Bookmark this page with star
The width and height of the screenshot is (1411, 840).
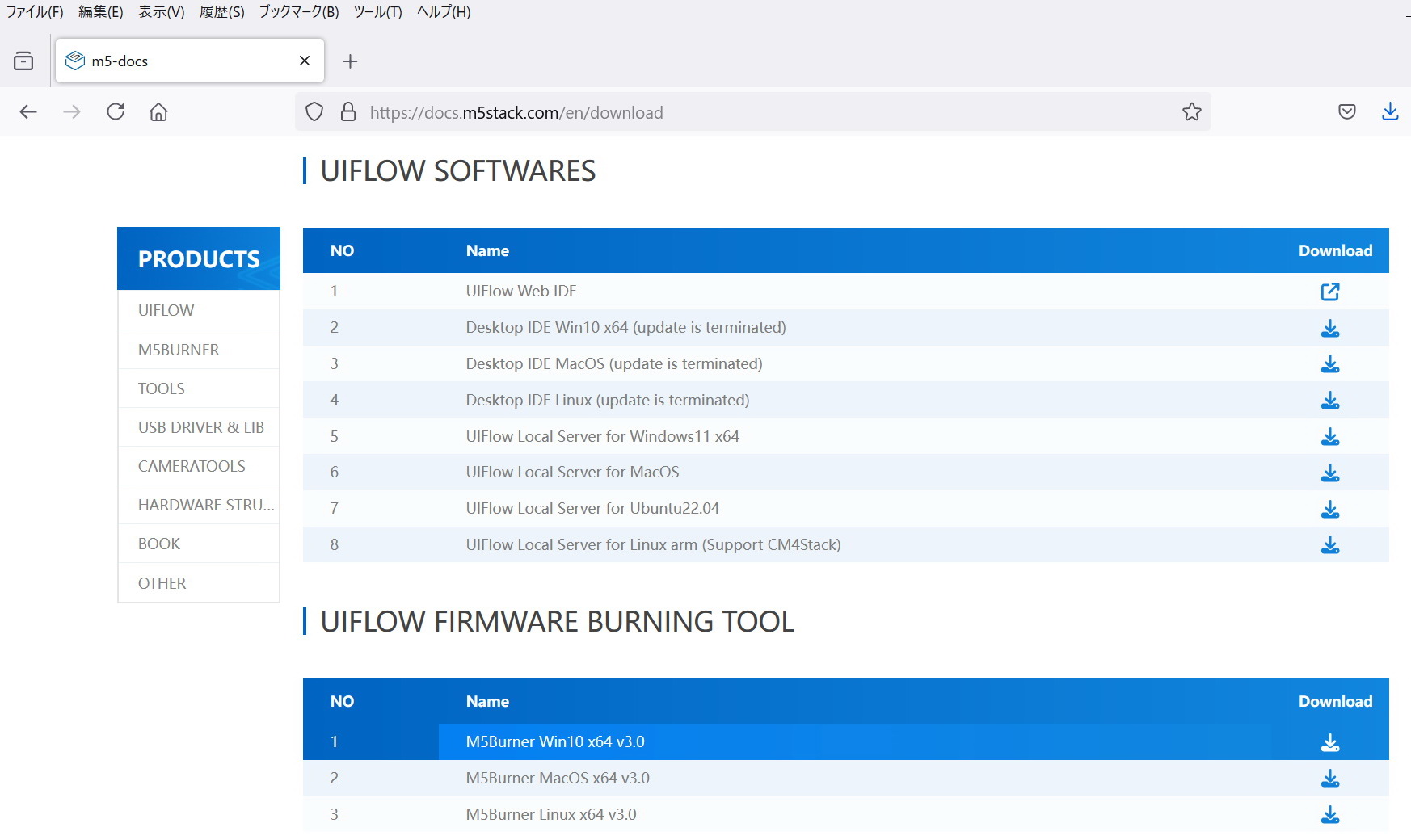[x=1192, y=112]
